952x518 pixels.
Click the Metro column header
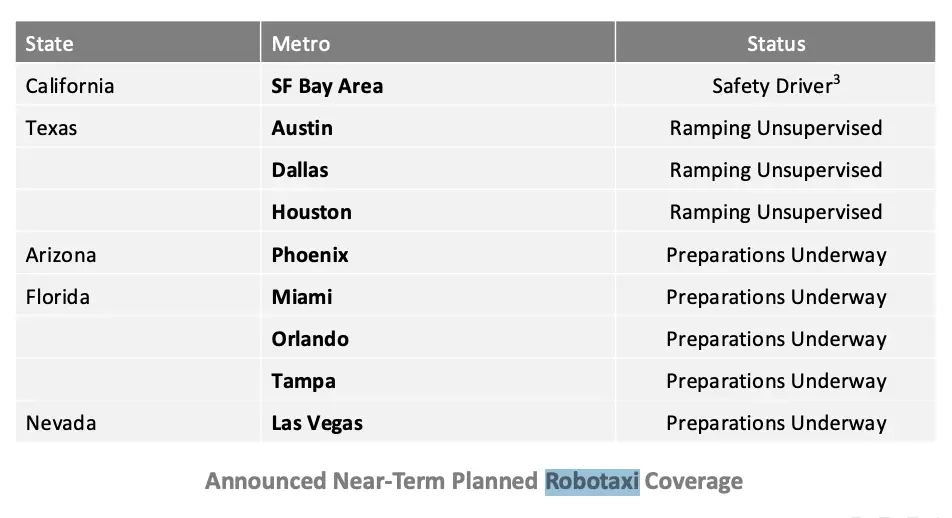pyautogui.click(x=301, y=44)
